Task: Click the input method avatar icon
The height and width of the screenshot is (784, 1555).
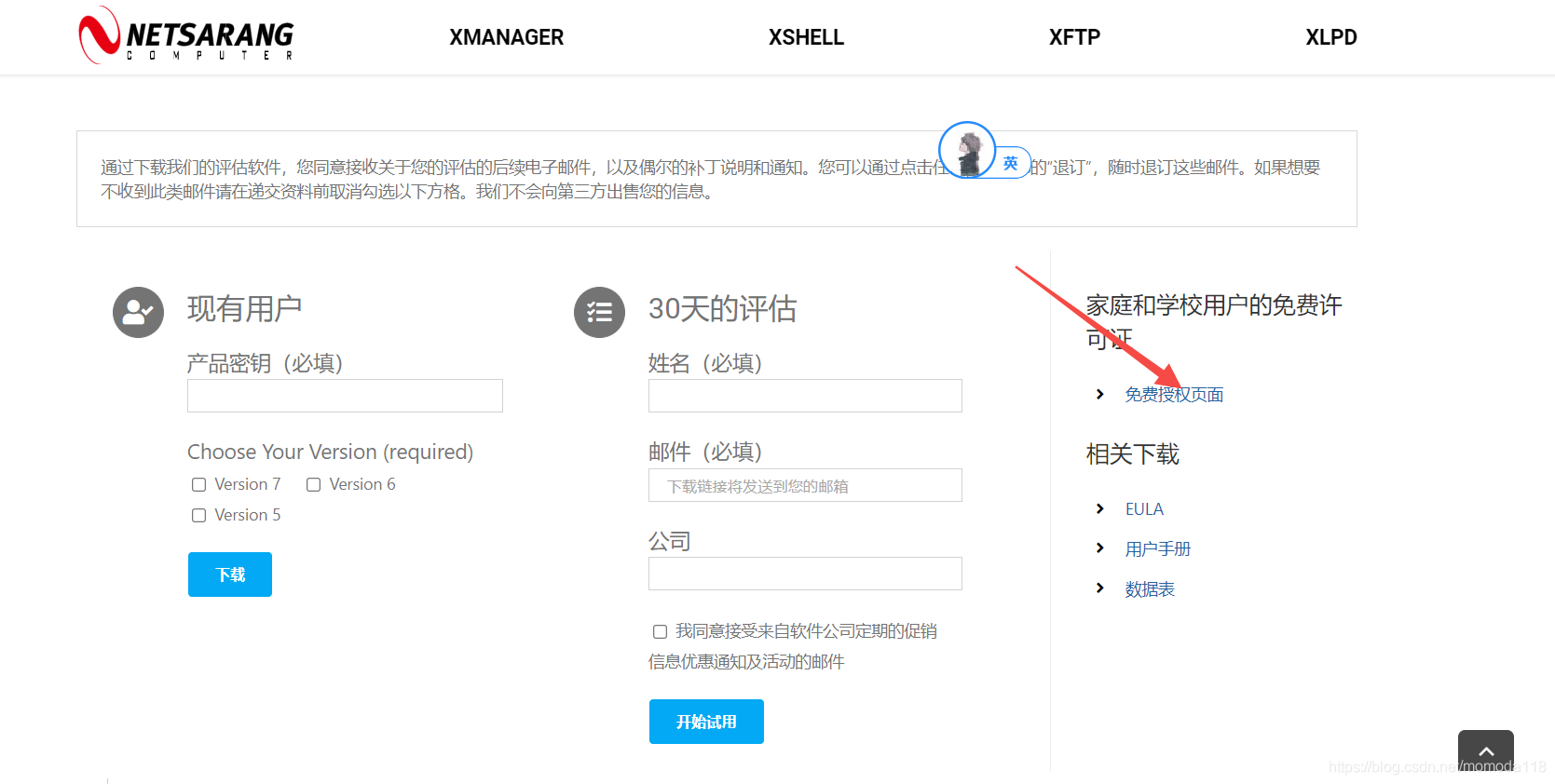Action: 967,150
